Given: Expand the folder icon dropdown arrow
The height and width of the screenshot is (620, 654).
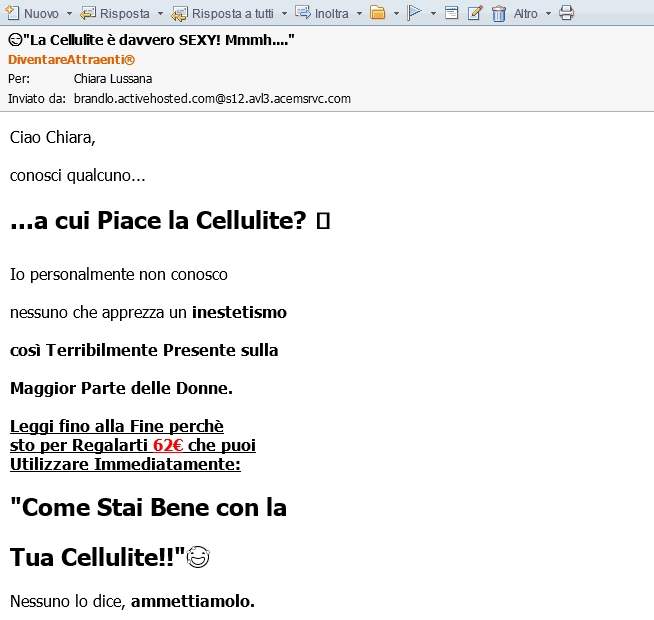Looking at the screenshot, I should (396, 14).
